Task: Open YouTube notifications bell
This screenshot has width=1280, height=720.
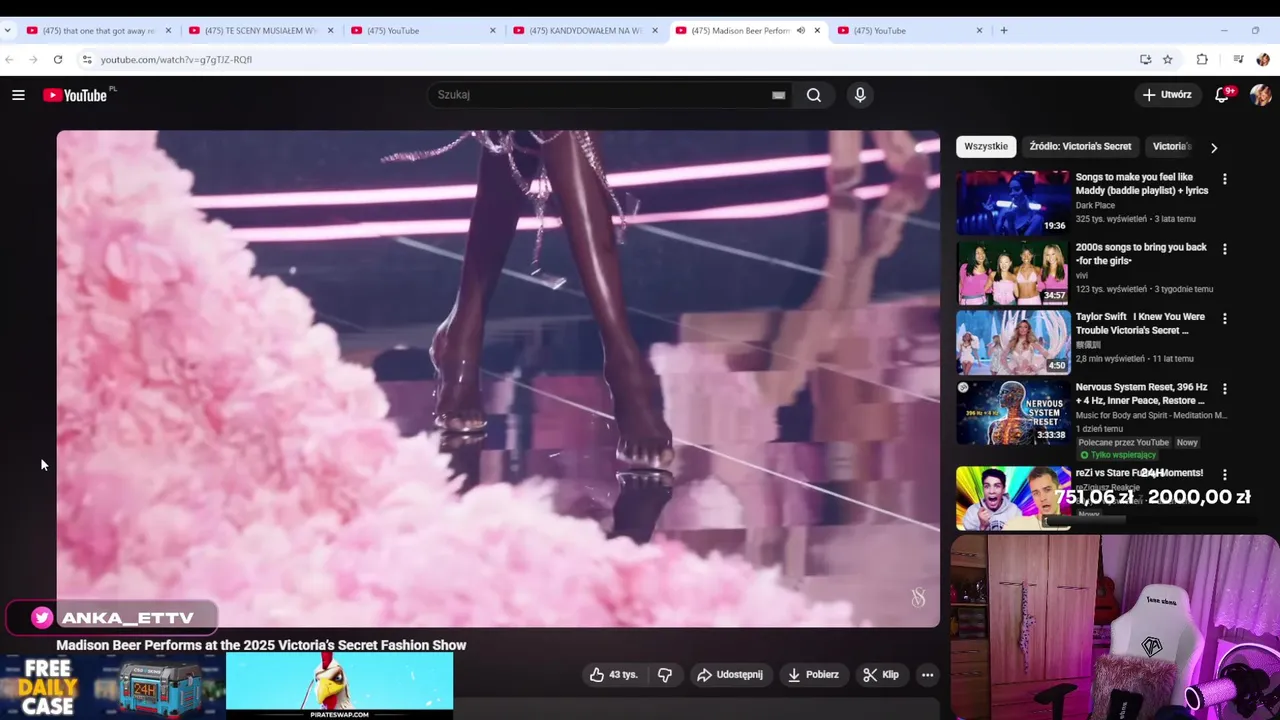Action: click(1223, 95)
